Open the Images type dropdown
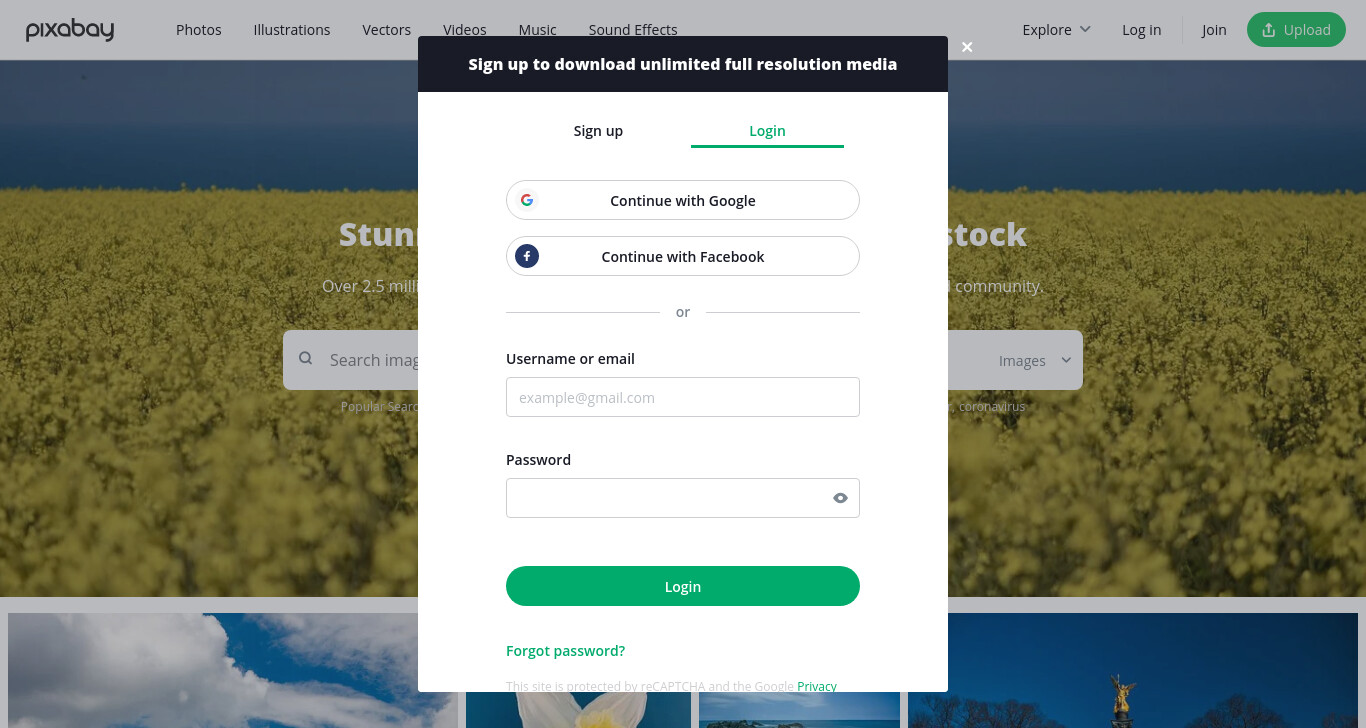Image resolution: width=1366 pixels, height=728 pixels. pos(1034,360)
